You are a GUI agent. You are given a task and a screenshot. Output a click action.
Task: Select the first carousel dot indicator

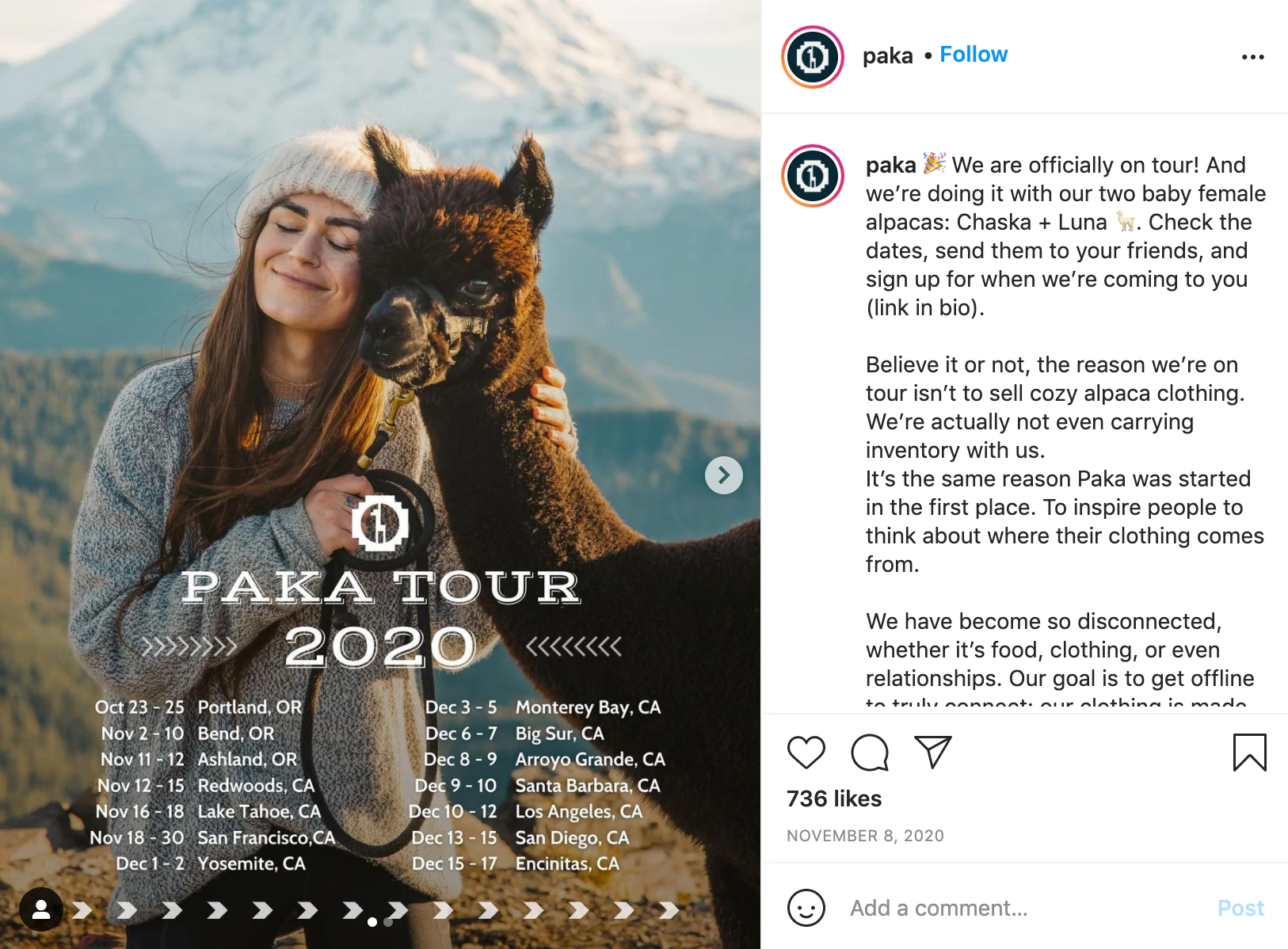[x=372, y=922]
